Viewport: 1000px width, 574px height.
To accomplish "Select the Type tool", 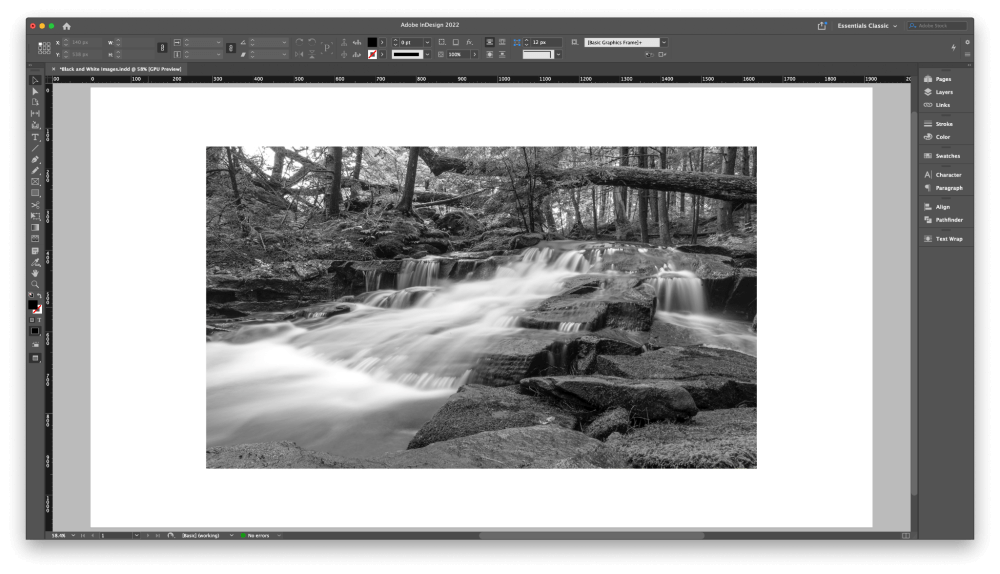I will (x=35, y=137).
